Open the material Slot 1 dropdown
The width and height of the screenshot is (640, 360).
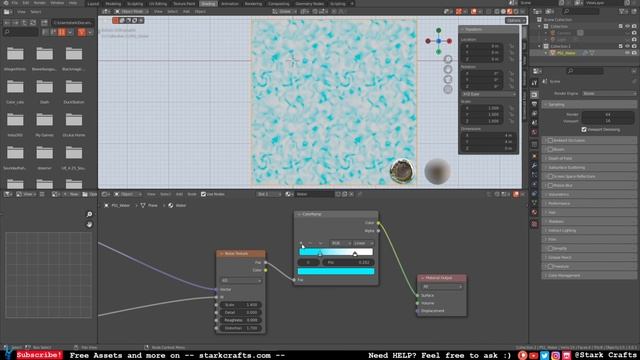coord(269,194)
